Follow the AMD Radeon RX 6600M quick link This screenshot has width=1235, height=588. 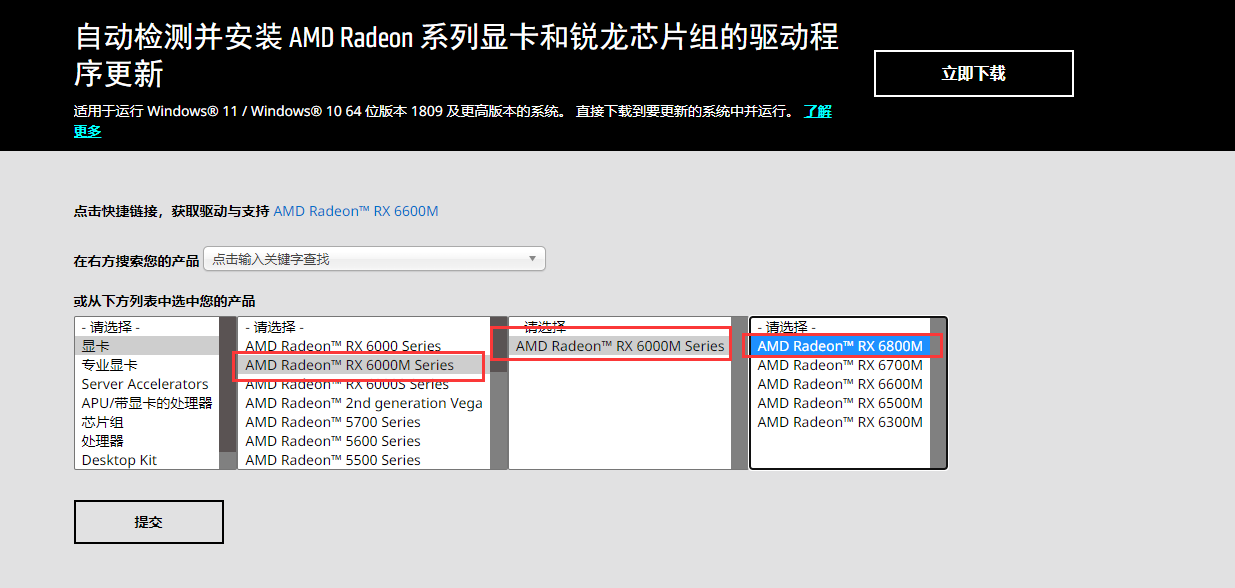click(x=356, y=211)
